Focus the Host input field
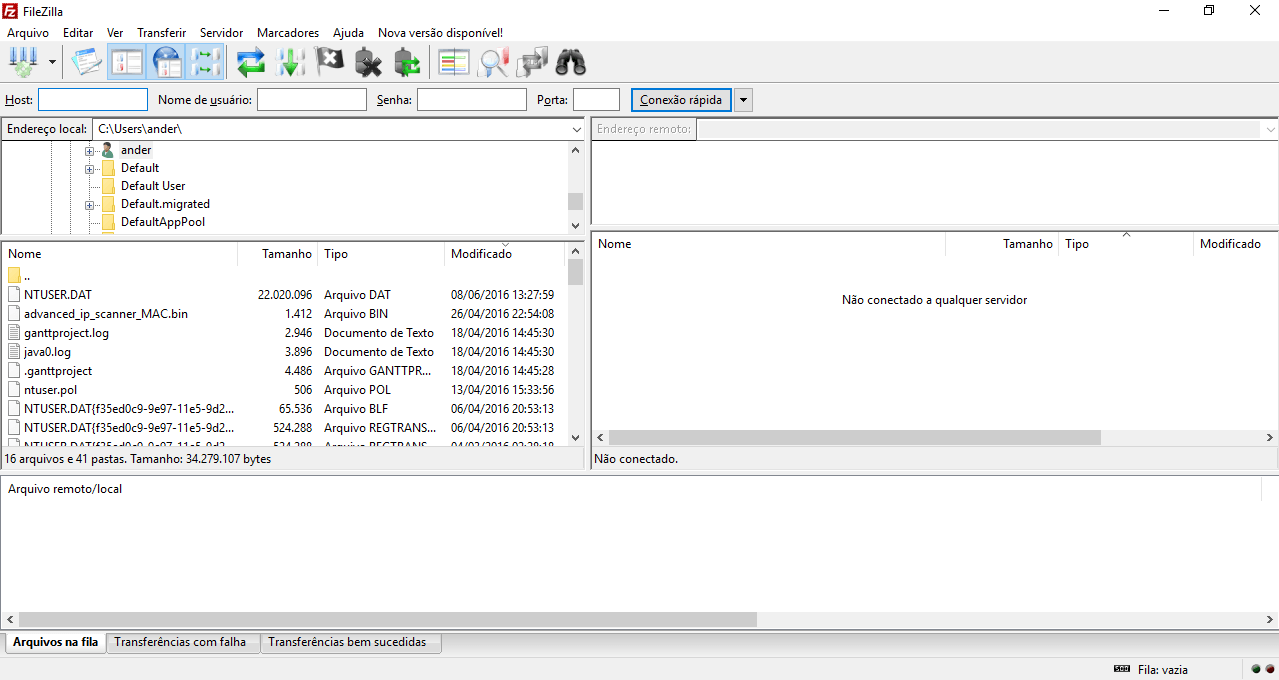This screenshot has height=680, width=1279. pyautogui.click(x=93, y=100)
